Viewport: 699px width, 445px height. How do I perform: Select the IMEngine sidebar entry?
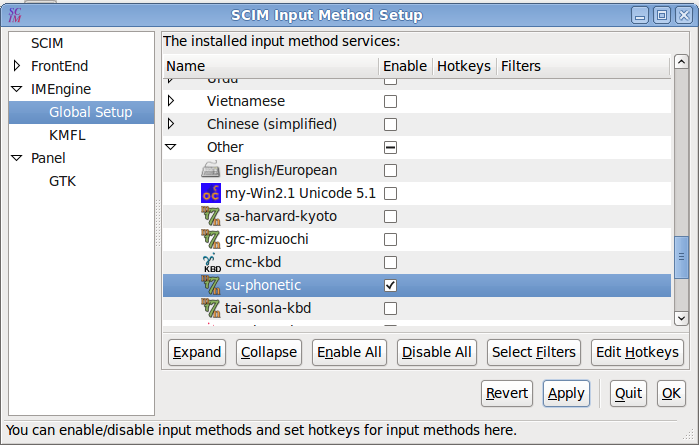pos(61,89)
